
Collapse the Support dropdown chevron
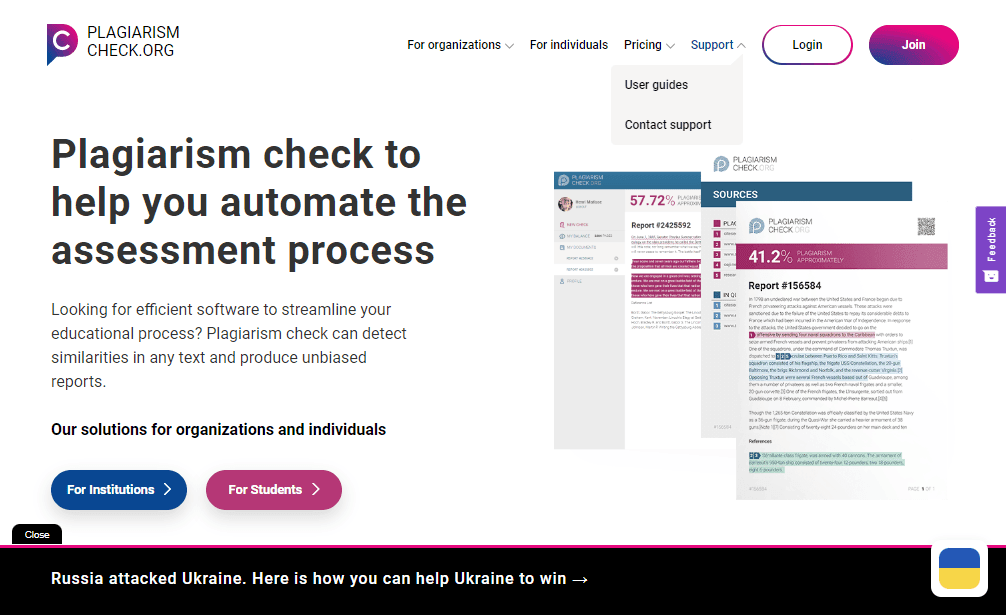tap(741, 46)
